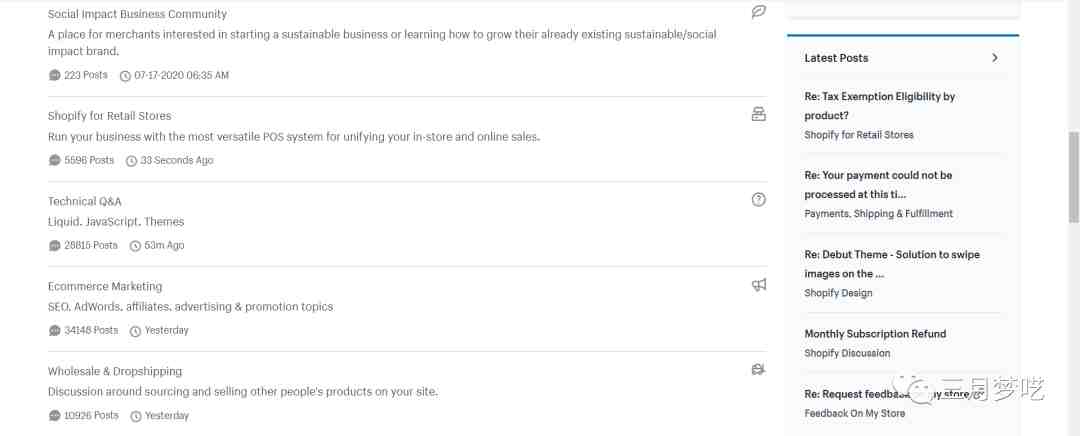
Task: Open the Technical Q&A board
Action: coord(85,201)
